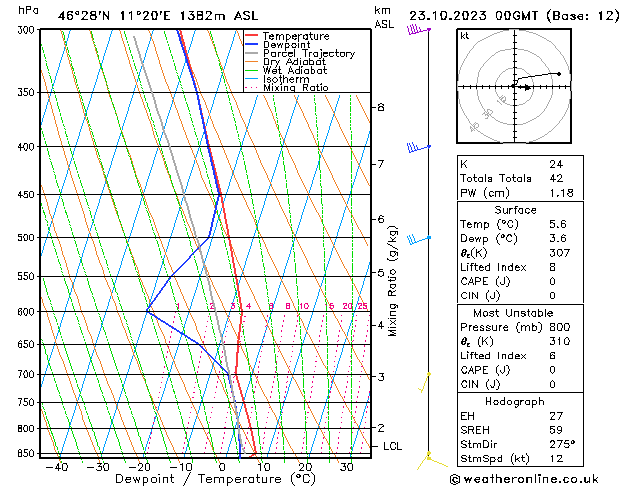Click the LCL marker label
This screenshot has width=629, height=486.
click(x=392, y=446)
